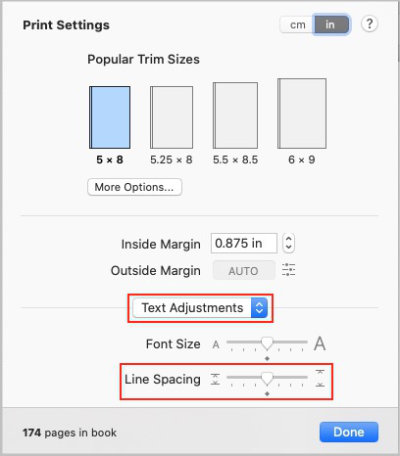Click the Line Spacing slider handle
The width and height of the screenshot is (400, 456).
click(x=267, y=379)
